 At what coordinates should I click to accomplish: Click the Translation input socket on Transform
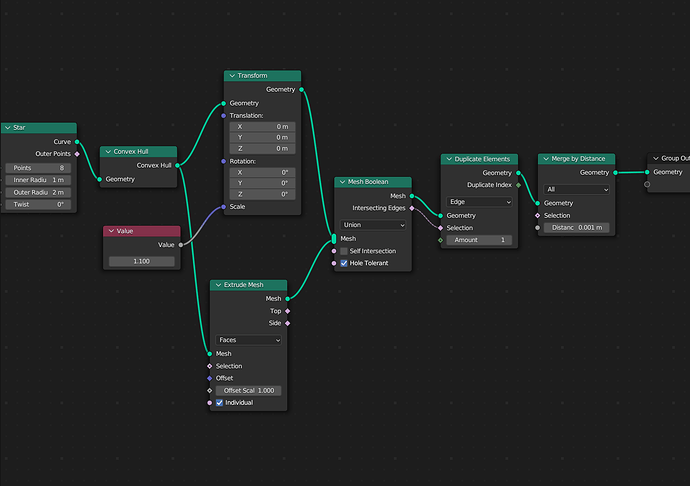tap(224, 116)
